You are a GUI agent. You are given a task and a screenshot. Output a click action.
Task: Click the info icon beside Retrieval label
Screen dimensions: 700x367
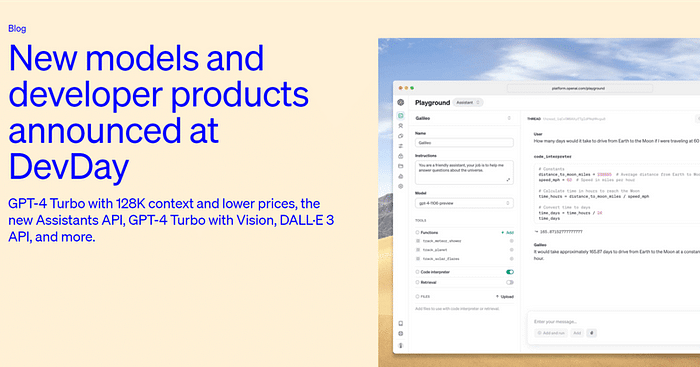pyautogui.click(x=417, y=282)
